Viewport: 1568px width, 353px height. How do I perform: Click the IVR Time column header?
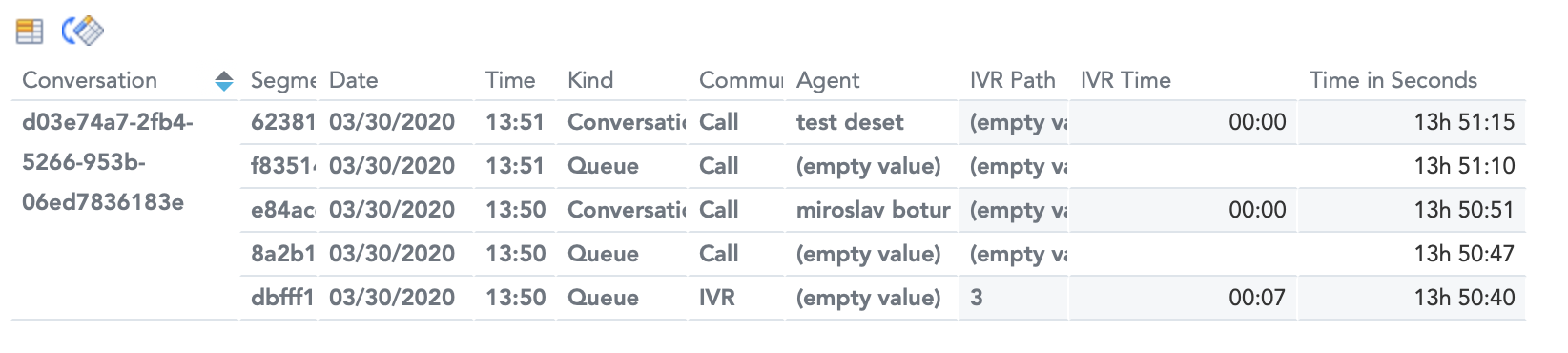[1125, 80]
